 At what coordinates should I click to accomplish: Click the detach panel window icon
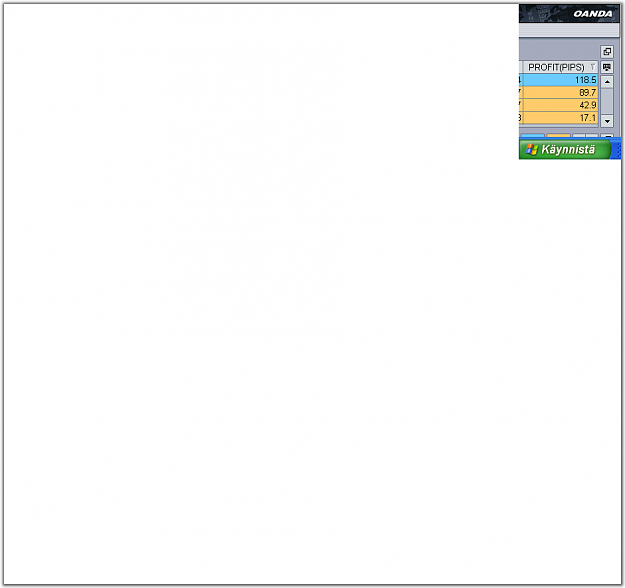point(607,51)
